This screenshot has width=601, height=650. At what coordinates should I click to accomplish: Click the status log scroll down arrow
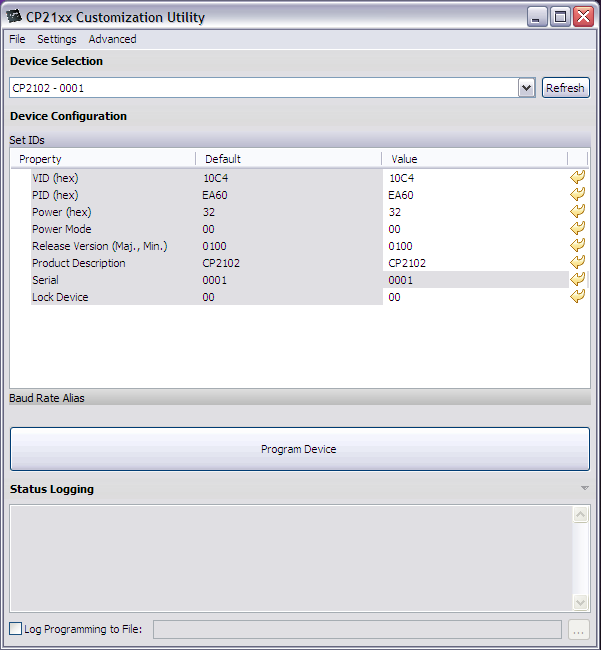click(580, 602)
